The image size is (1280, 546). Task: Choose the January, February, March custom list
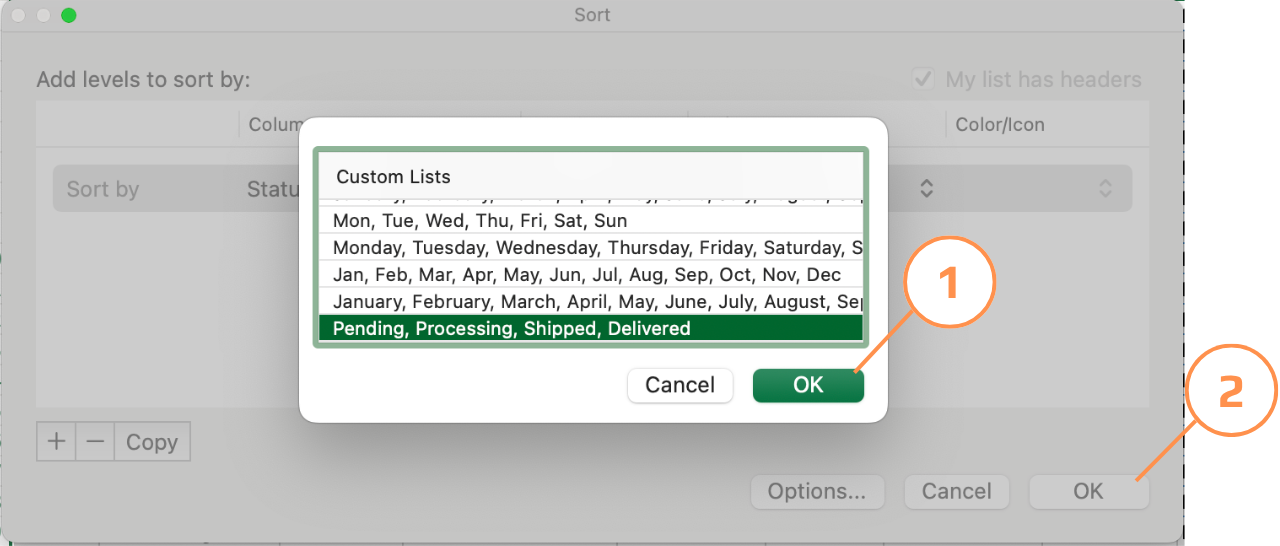click(x=590, y=301)
